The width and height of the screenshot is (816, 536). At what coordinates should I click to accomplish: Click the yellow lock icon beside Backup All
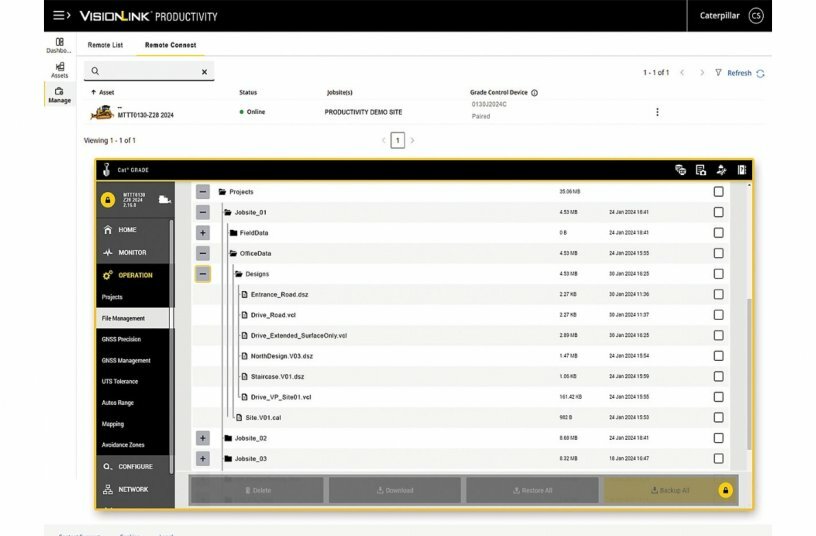[x=725, y=490]
